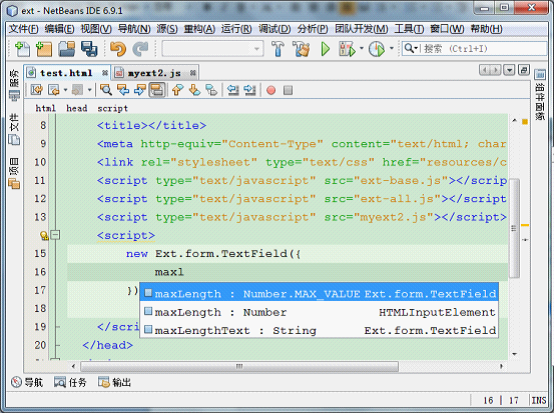Click the Redo arrow icon
554x413 pixels.
click(140, 49)
